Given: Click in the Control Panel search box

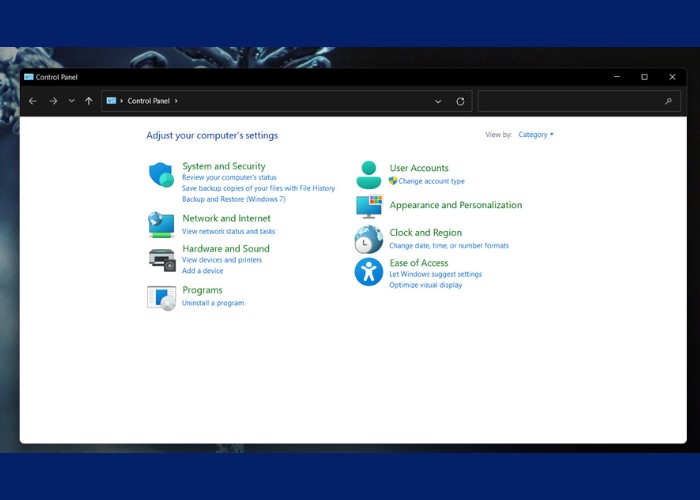Looking at the screenshot, I should coord(570,101).
